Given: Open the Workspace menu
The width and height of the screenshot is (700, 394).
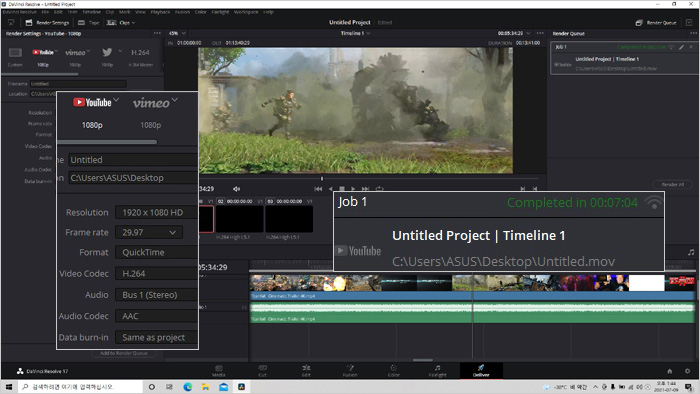Looking at the screenshot, I should pos(246,12).
